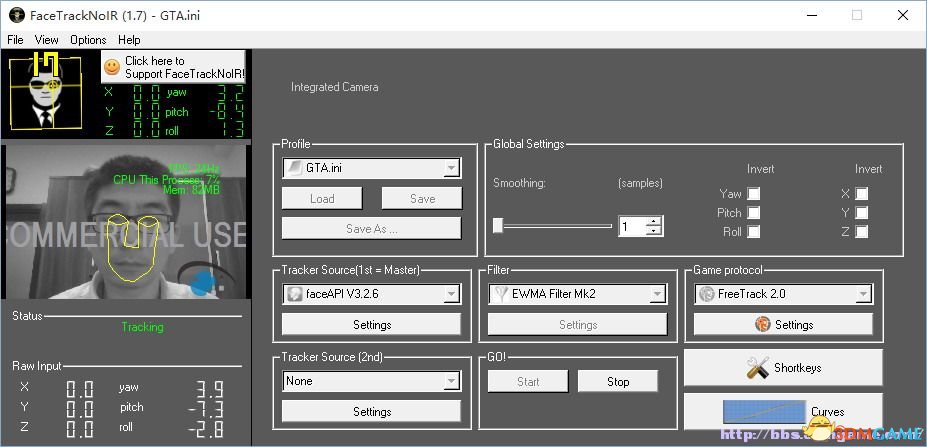Open the Filter Settings button
This screenshot has height=447, width=927.
pyautogui.click(x=578, y=325)
